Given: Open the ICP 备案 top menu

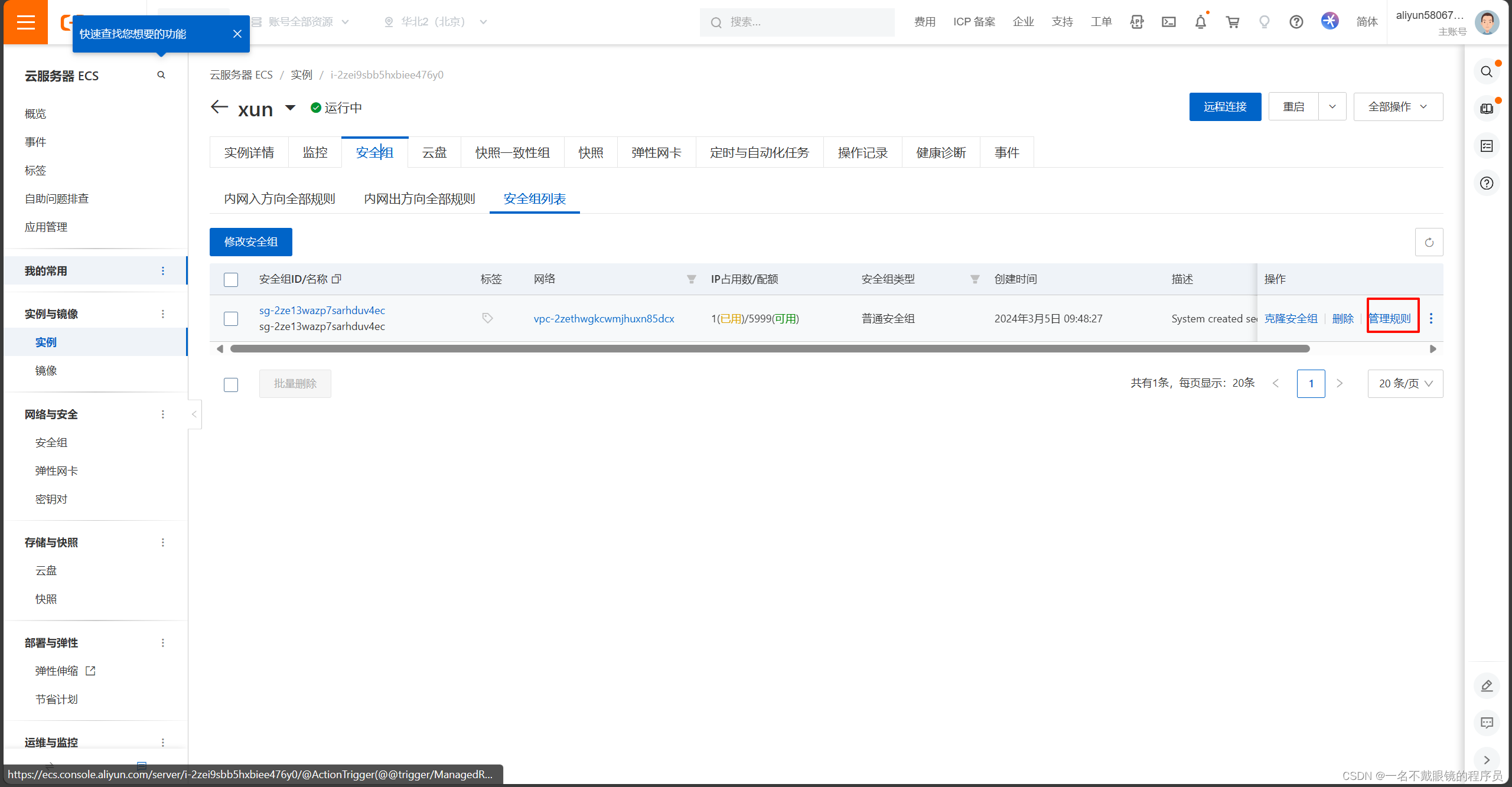Looking at the screenshot, I should pyautogui.click(x=975, y=22).
